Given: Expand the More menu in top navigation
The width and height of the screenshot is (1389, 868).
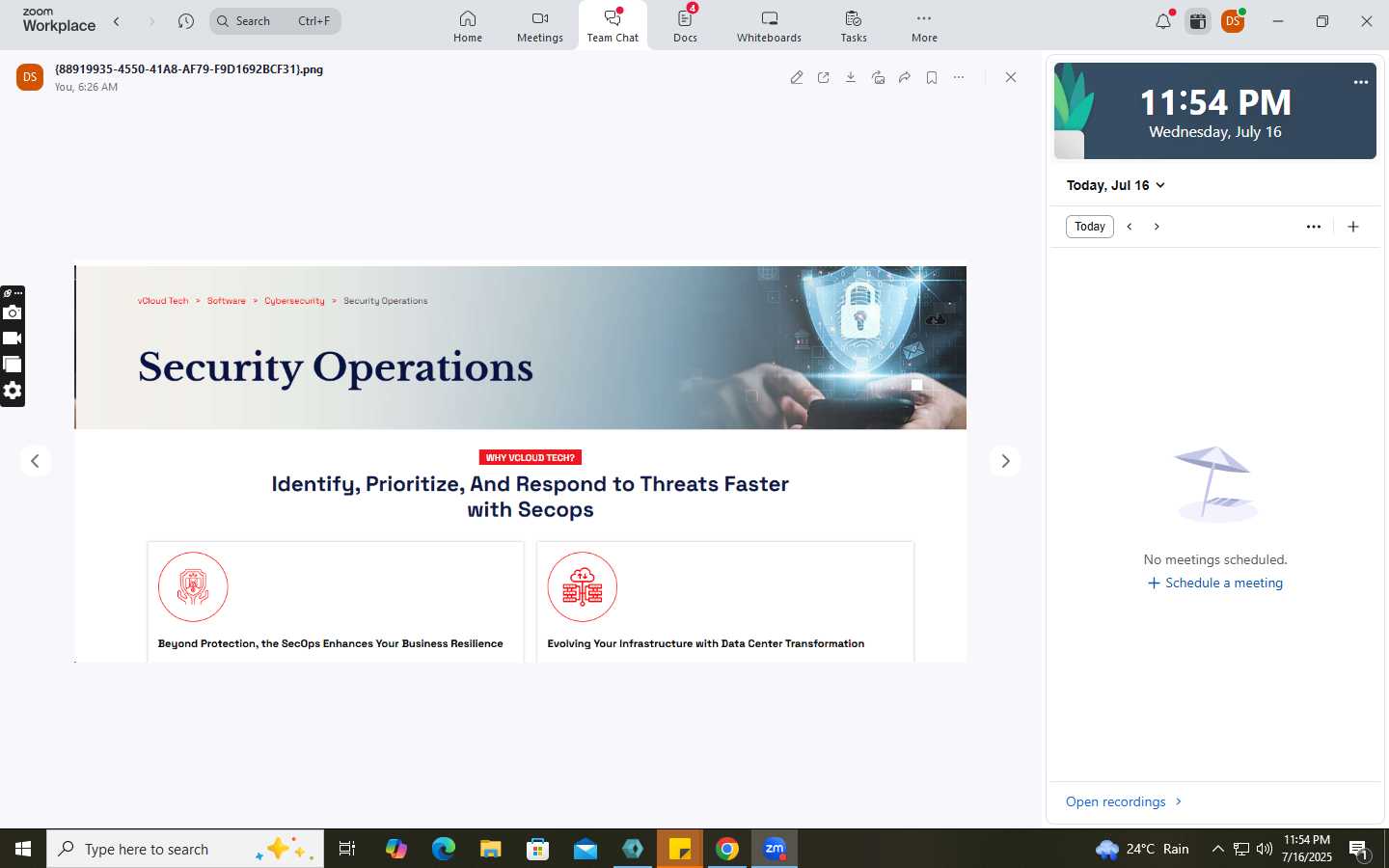Looking at the screenshot, I should (x=924, y=26).
